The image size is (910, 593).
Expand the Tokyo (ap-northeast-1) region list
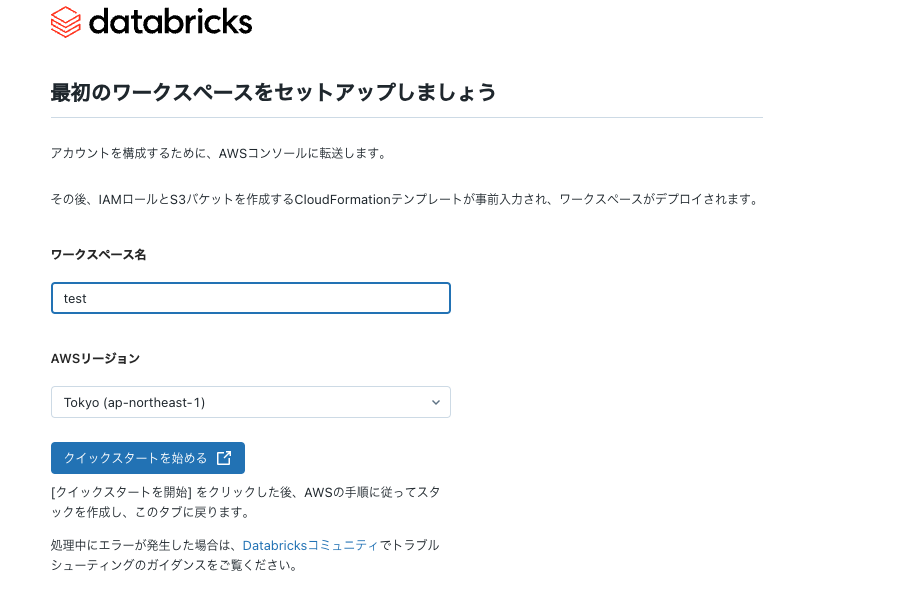tap(250, 402)
